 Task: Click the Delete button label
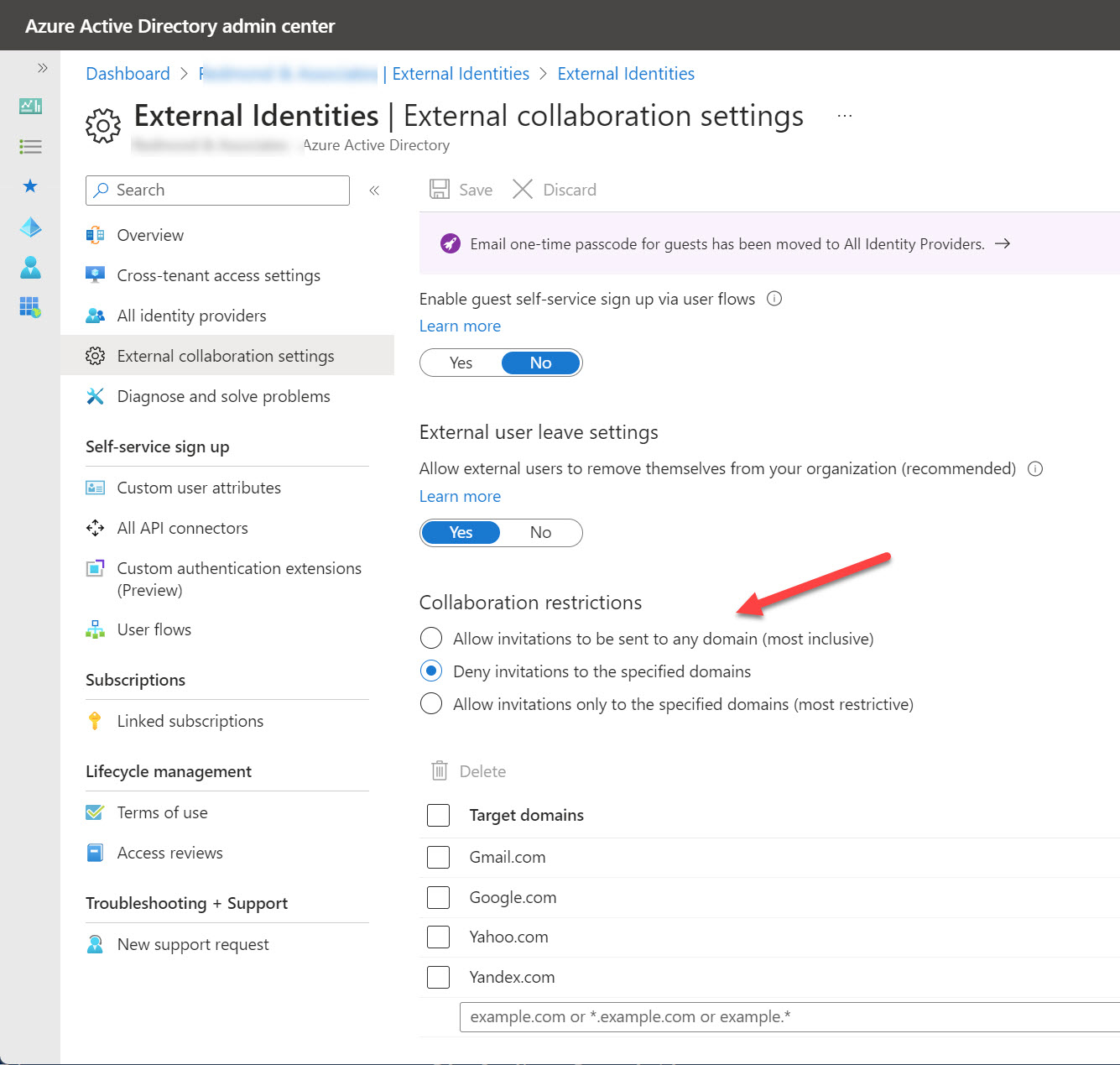[482, 771]
